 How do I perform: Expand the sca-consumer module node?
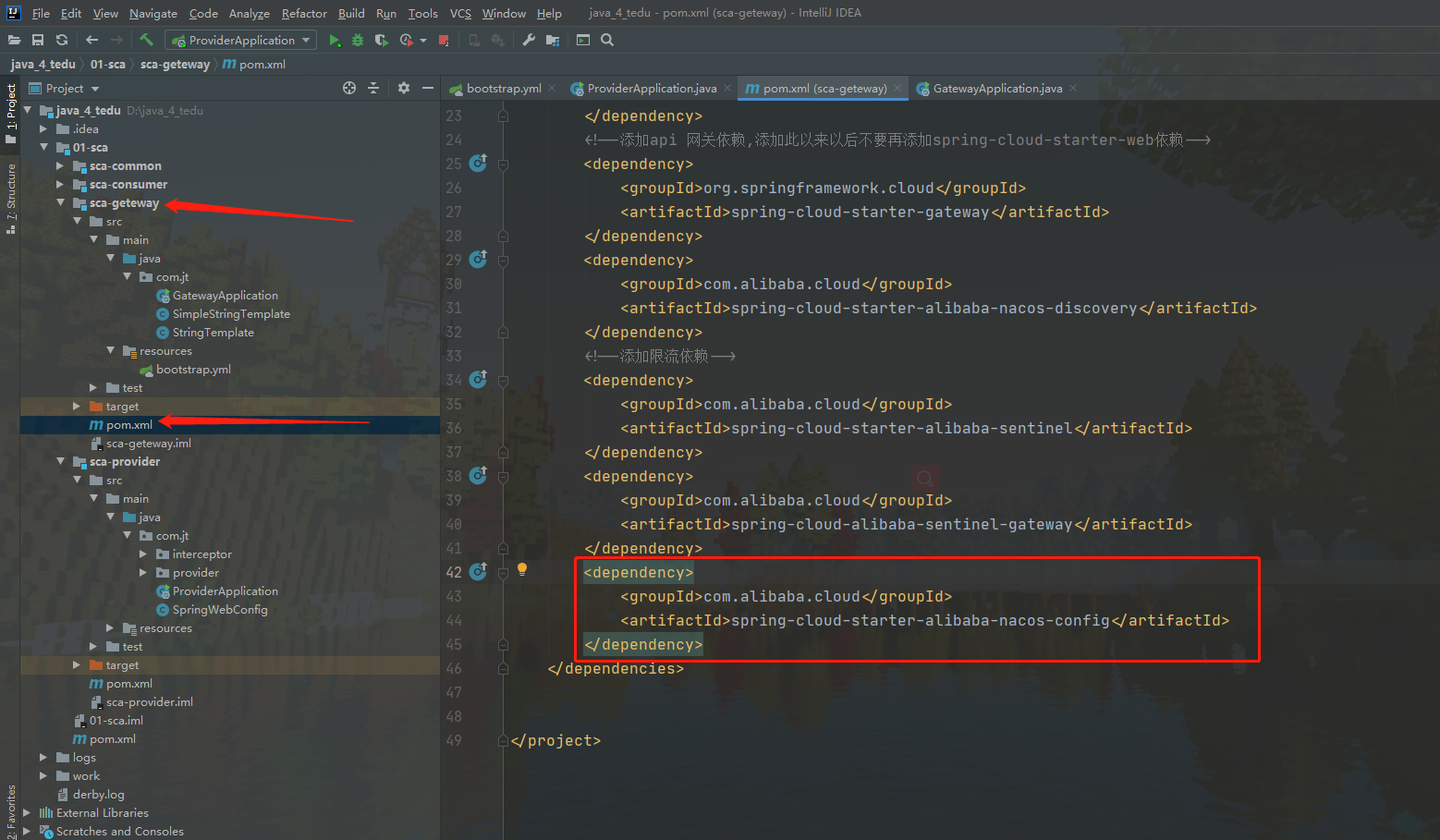coord(60,184)
